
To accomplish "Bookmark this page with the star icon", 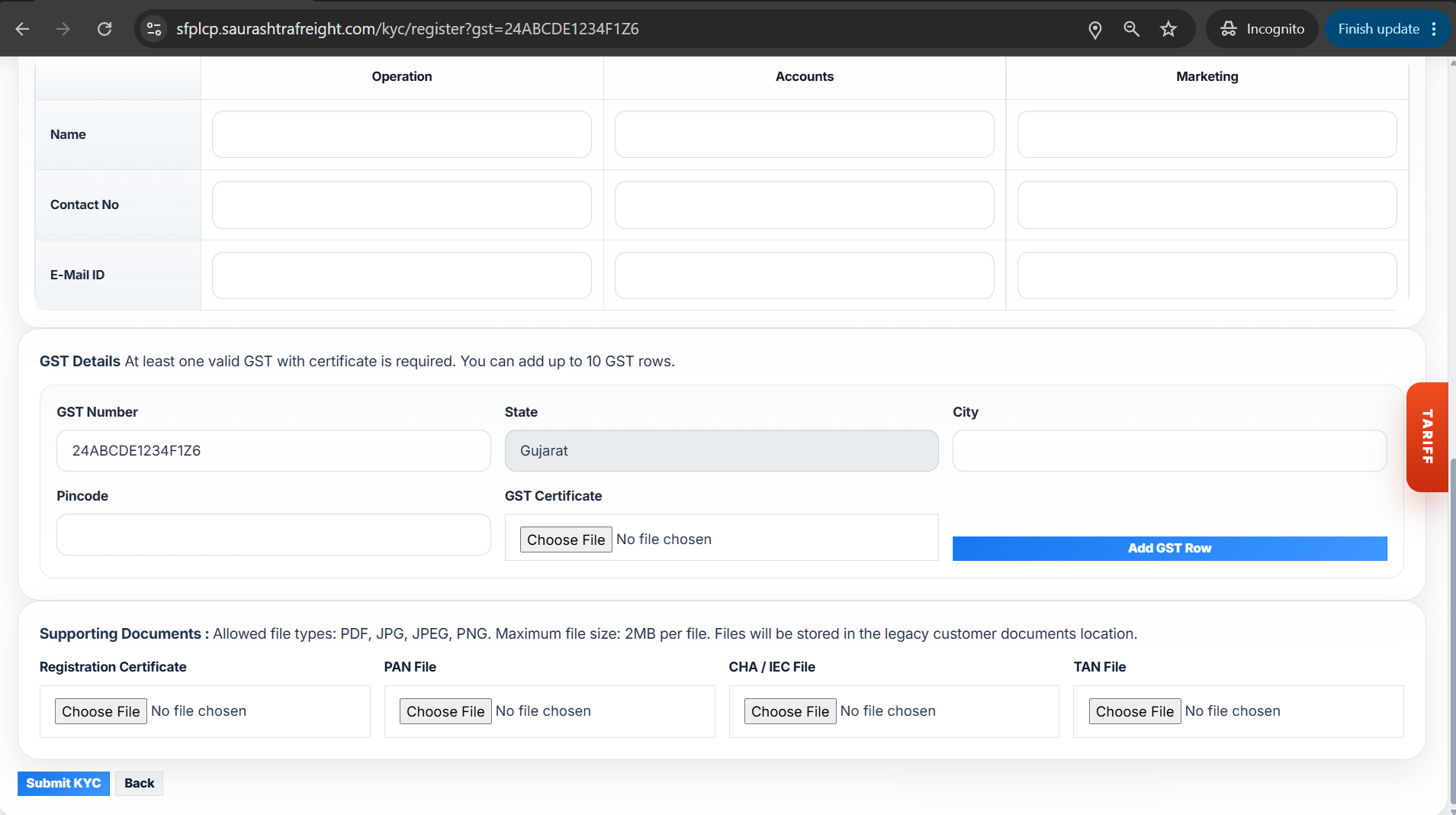I will pyautogui.click(x=1168, y=29).
